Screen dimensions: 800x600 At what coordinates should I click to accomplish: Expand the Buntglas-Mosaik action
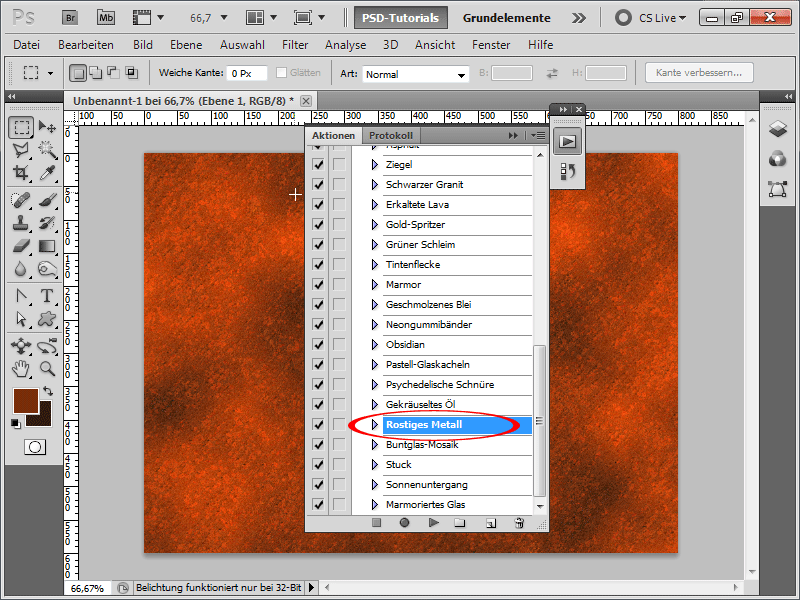pos(375,444)
